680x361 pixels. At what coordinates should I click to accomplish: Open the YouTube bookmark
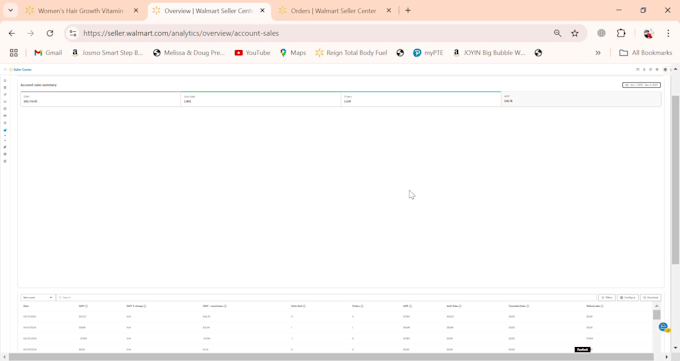coord(252,53)
